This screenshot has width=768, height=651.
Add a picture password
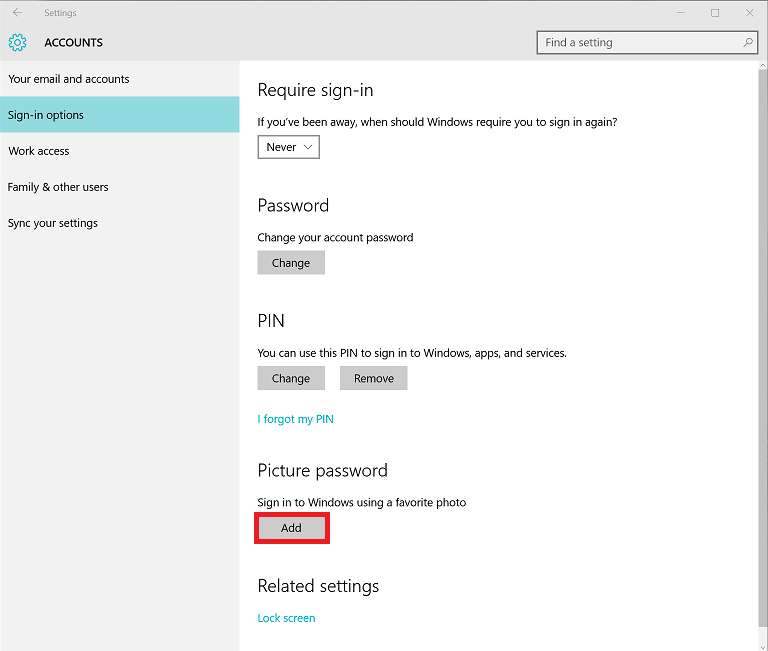pyautogui.click(x=291, y=528)
